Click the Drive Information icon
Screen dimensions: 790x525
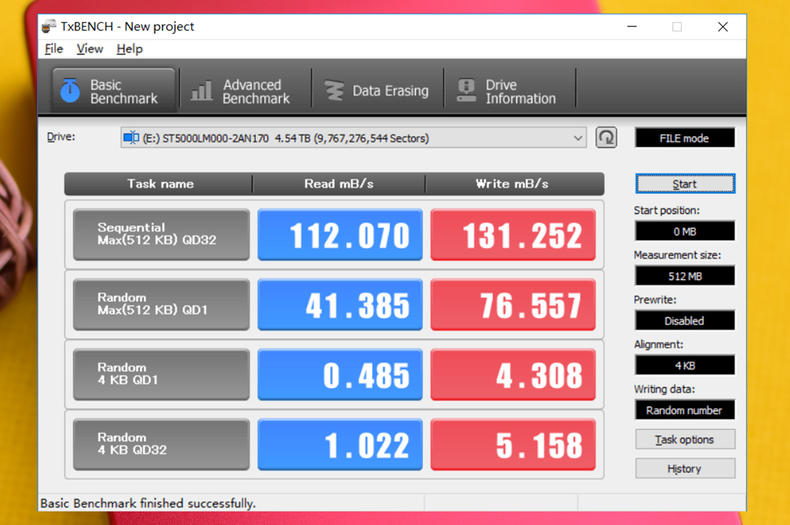pyautogui.click(x=465, y=91)
